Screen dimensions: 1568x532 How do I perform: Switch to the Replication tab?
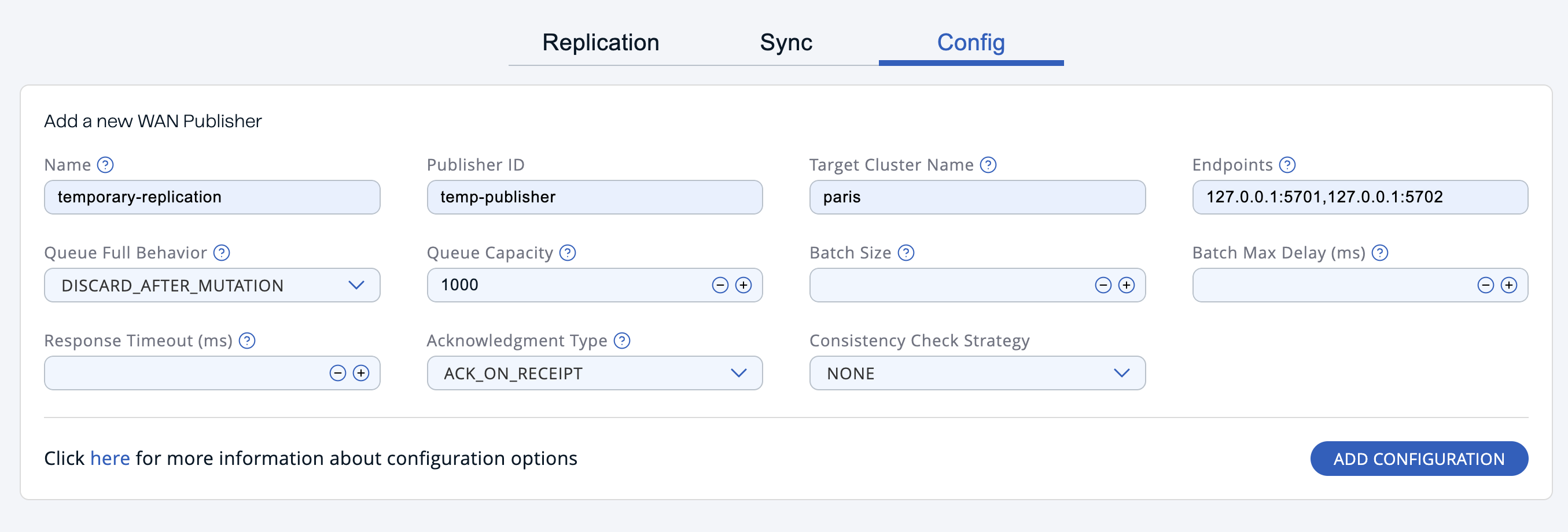601,41
